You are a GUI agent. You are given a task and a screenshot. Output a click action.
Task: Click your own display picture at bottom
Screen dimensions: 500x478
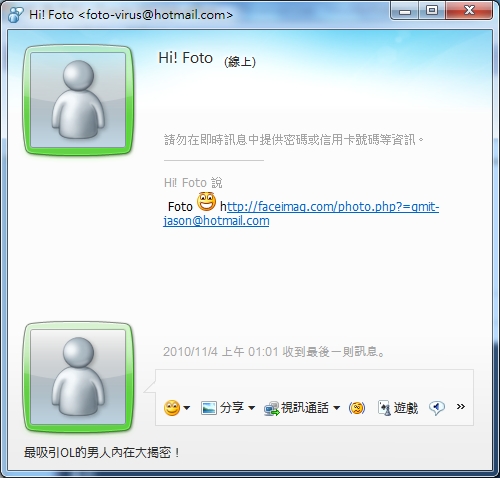pos(78,377)
